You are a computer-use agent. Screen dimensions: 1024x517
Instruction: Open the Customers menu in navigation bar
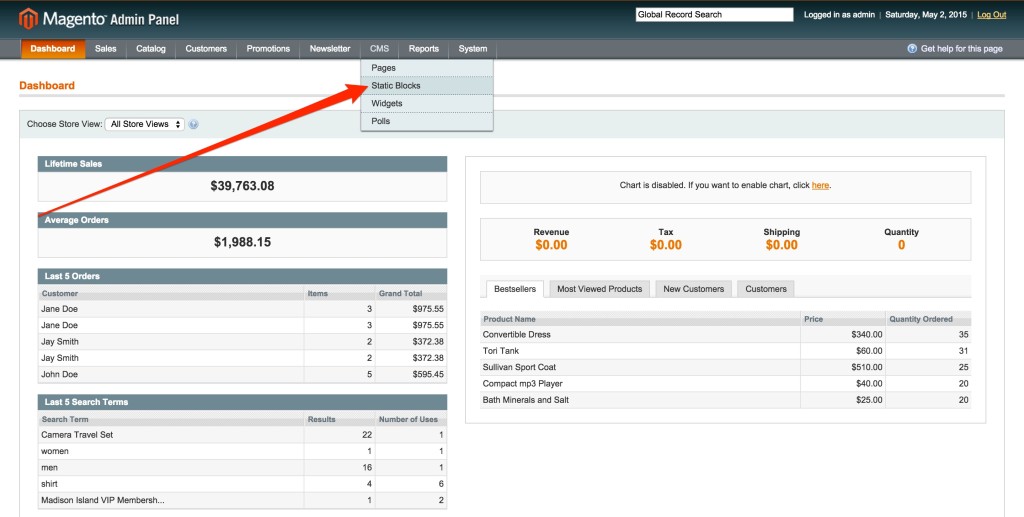tap(206, 49)
